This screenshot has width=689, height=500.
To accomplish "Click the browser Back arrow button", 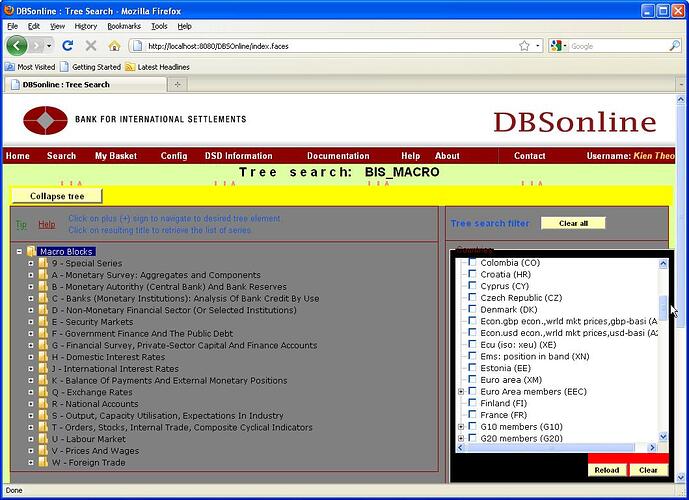I will (x=17, y=45).
